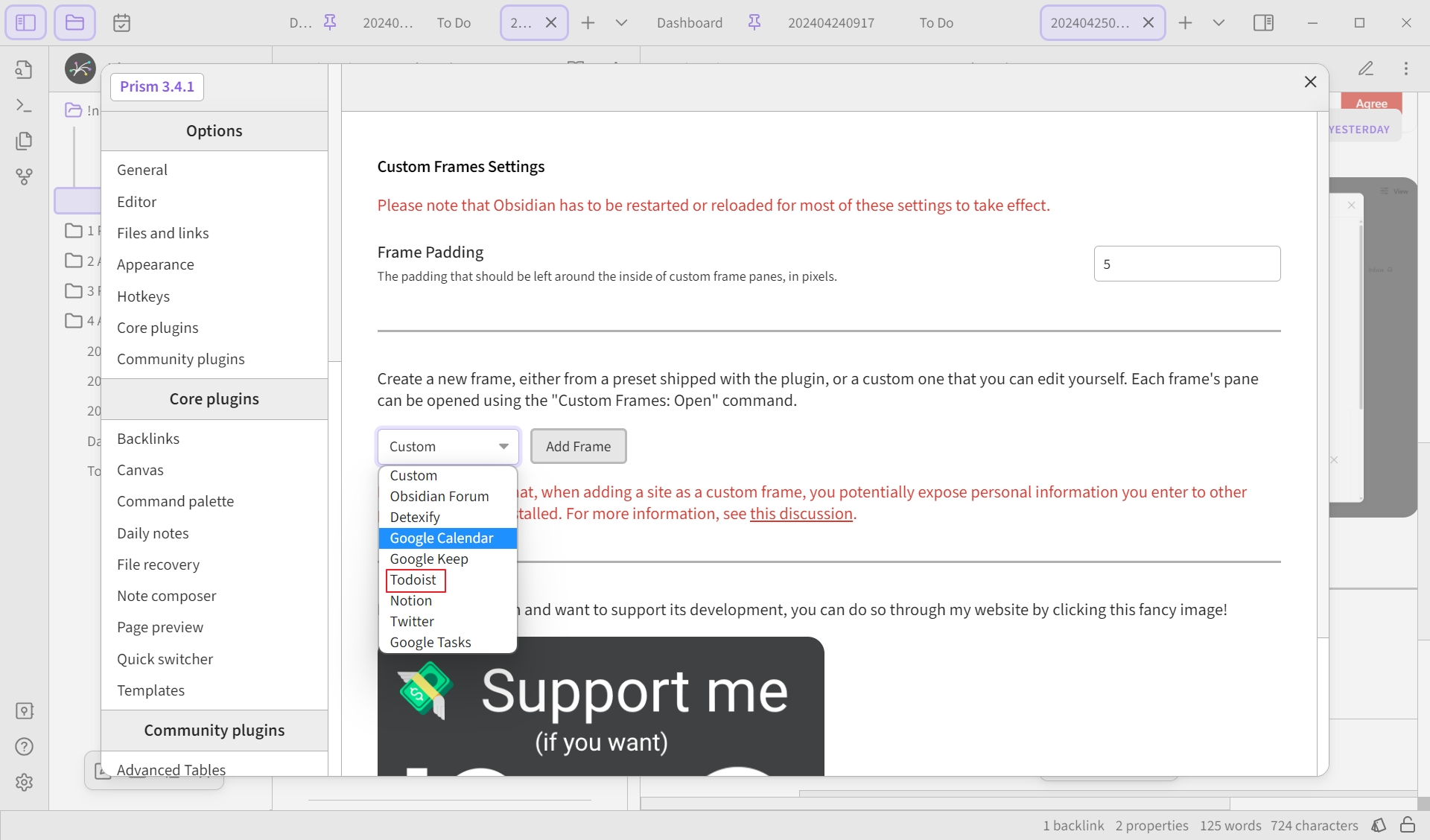Click the edit pencil icon
Image resolution: width=1430 pixels, height=840 pixels.
pyautogui.click(x=1366, y=69)
